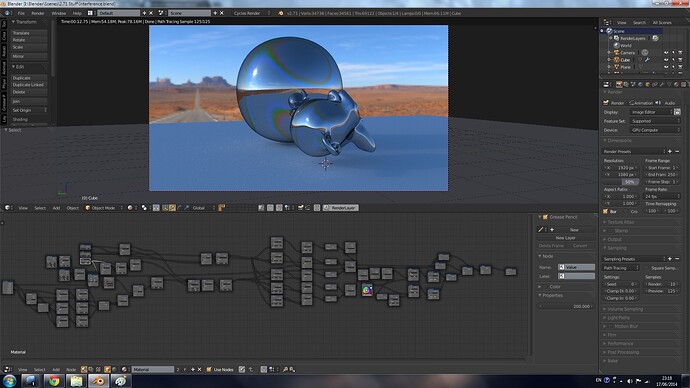Click the Duplicate button
Screen dimensions: 690x388
pyautogui.click(x=29, y=78)
